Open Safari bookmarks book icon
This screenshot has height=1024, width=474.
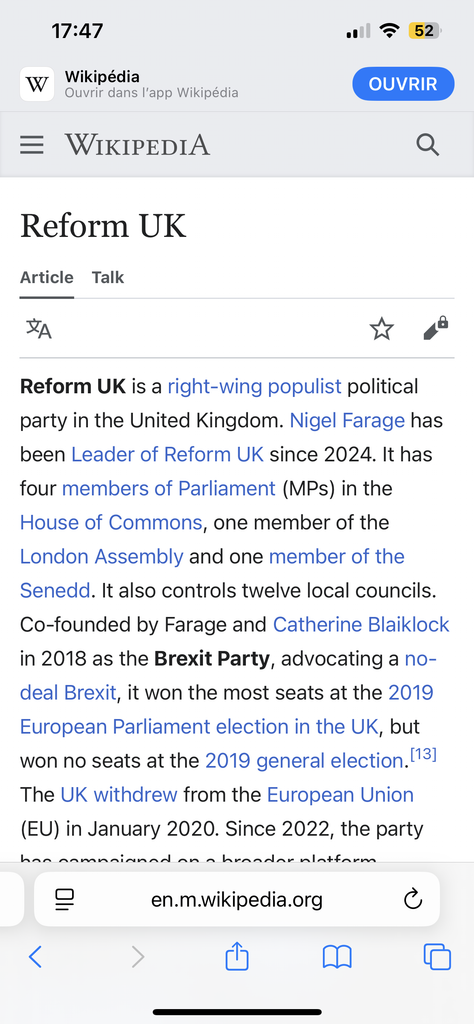pos(337,958)
